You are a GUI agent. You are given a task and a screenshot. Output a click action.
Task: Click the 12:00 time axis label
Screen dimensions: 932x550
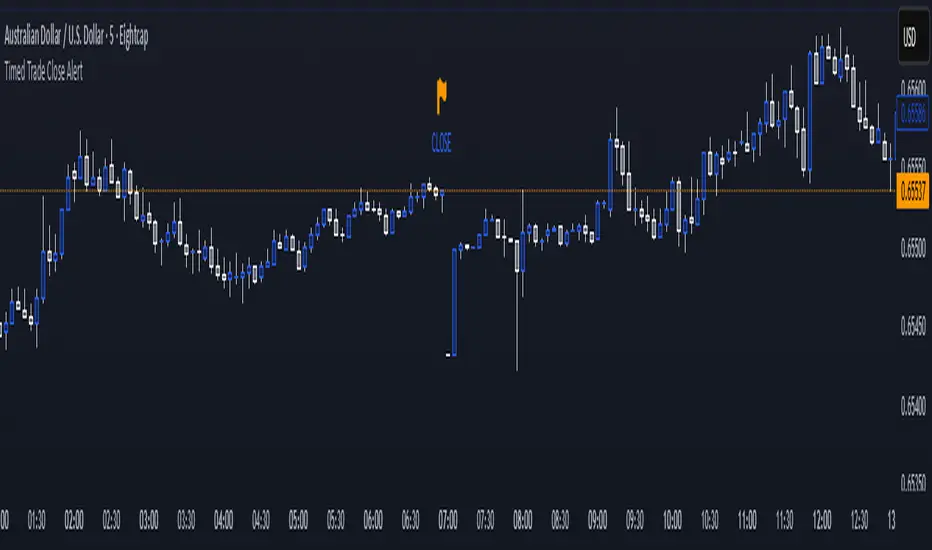[x=822, y=520]
